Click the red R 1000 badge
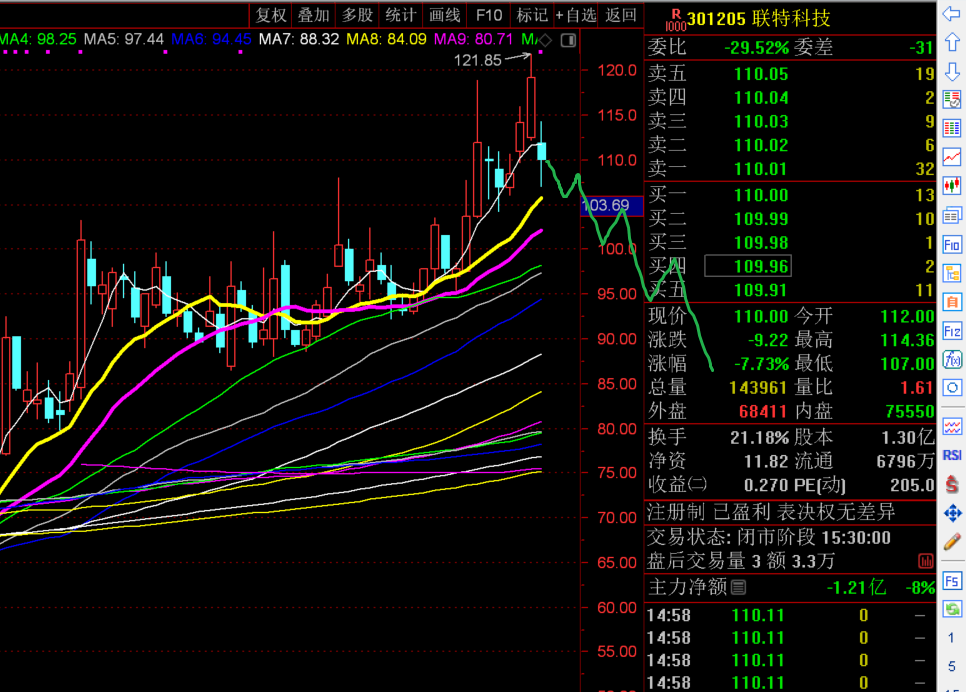 [676, 20]
